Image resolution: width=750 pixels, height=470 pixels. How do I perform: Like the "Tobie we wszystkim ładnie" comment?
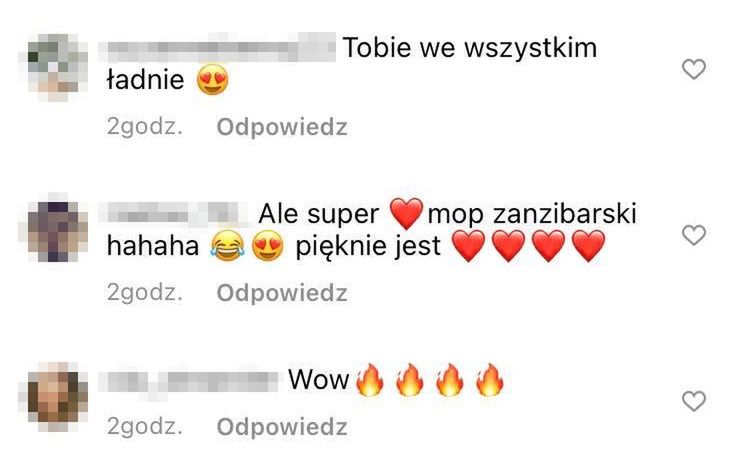tap(694, 69)
